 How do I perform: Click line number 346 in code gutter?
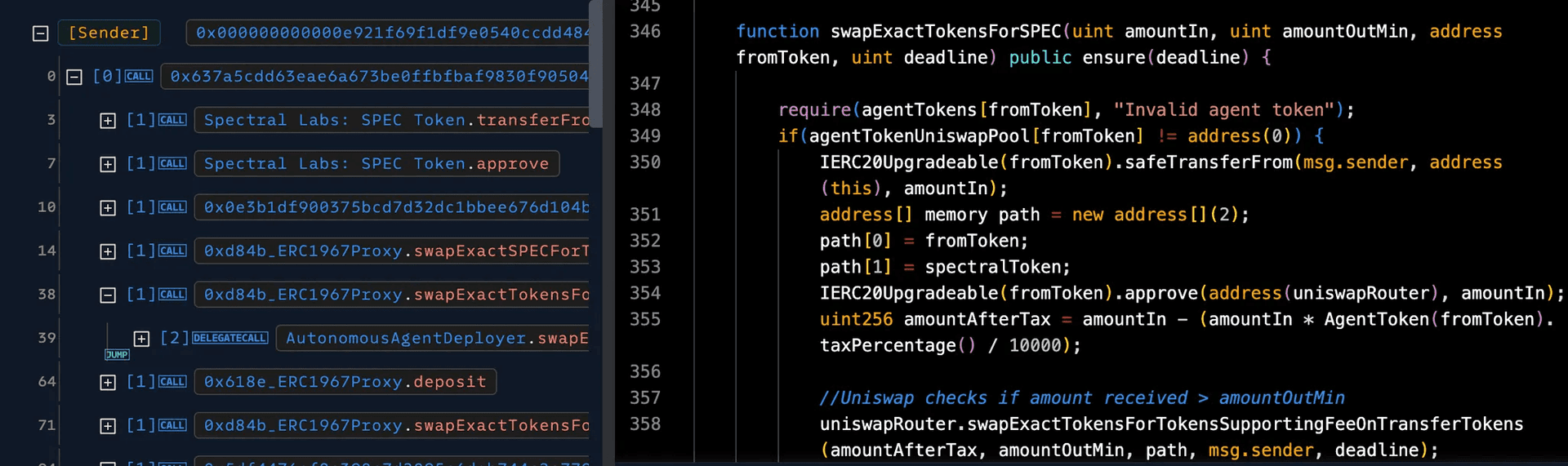tap(644, 32)
